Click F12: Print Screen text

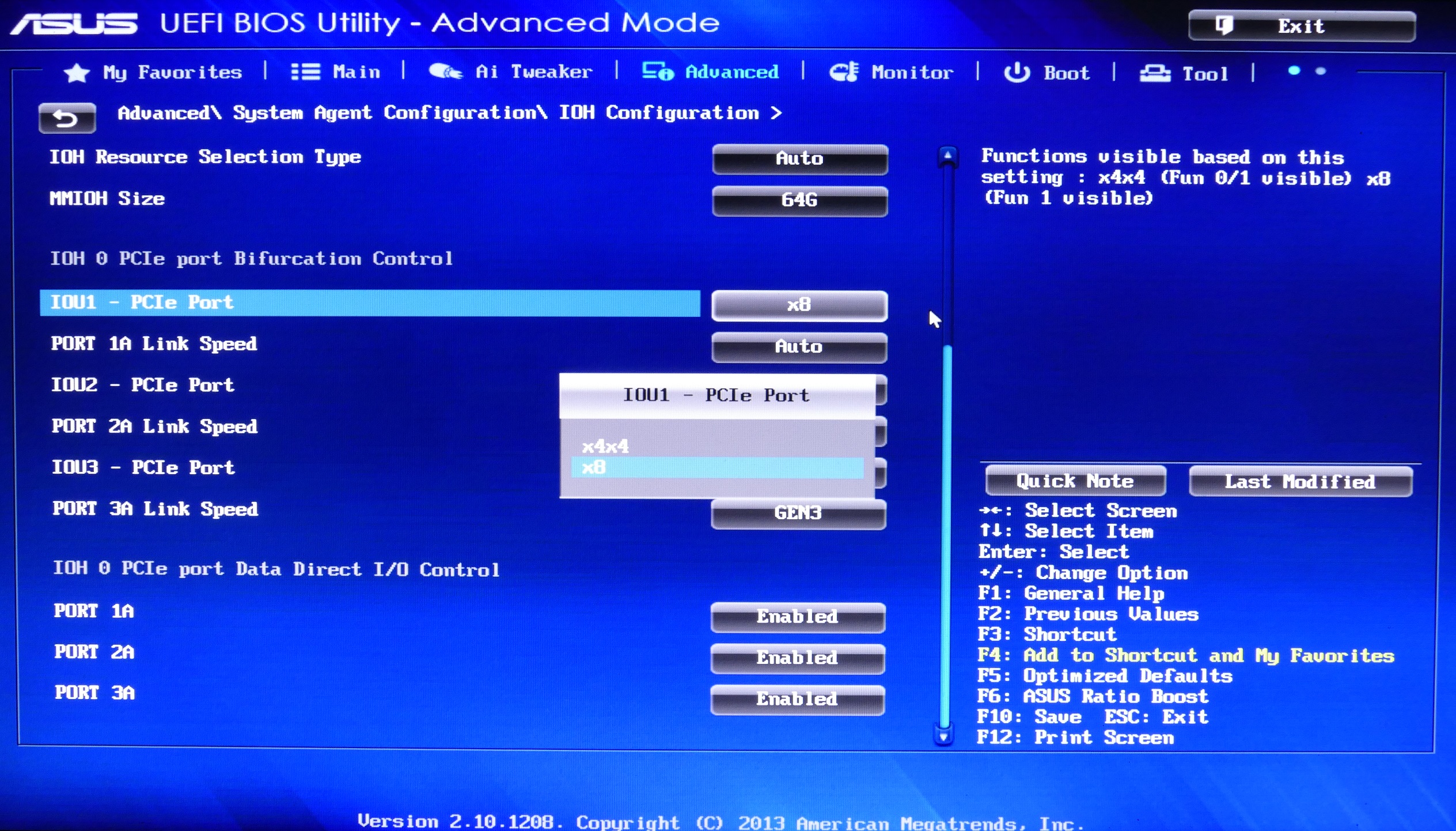coord(1075,738)
